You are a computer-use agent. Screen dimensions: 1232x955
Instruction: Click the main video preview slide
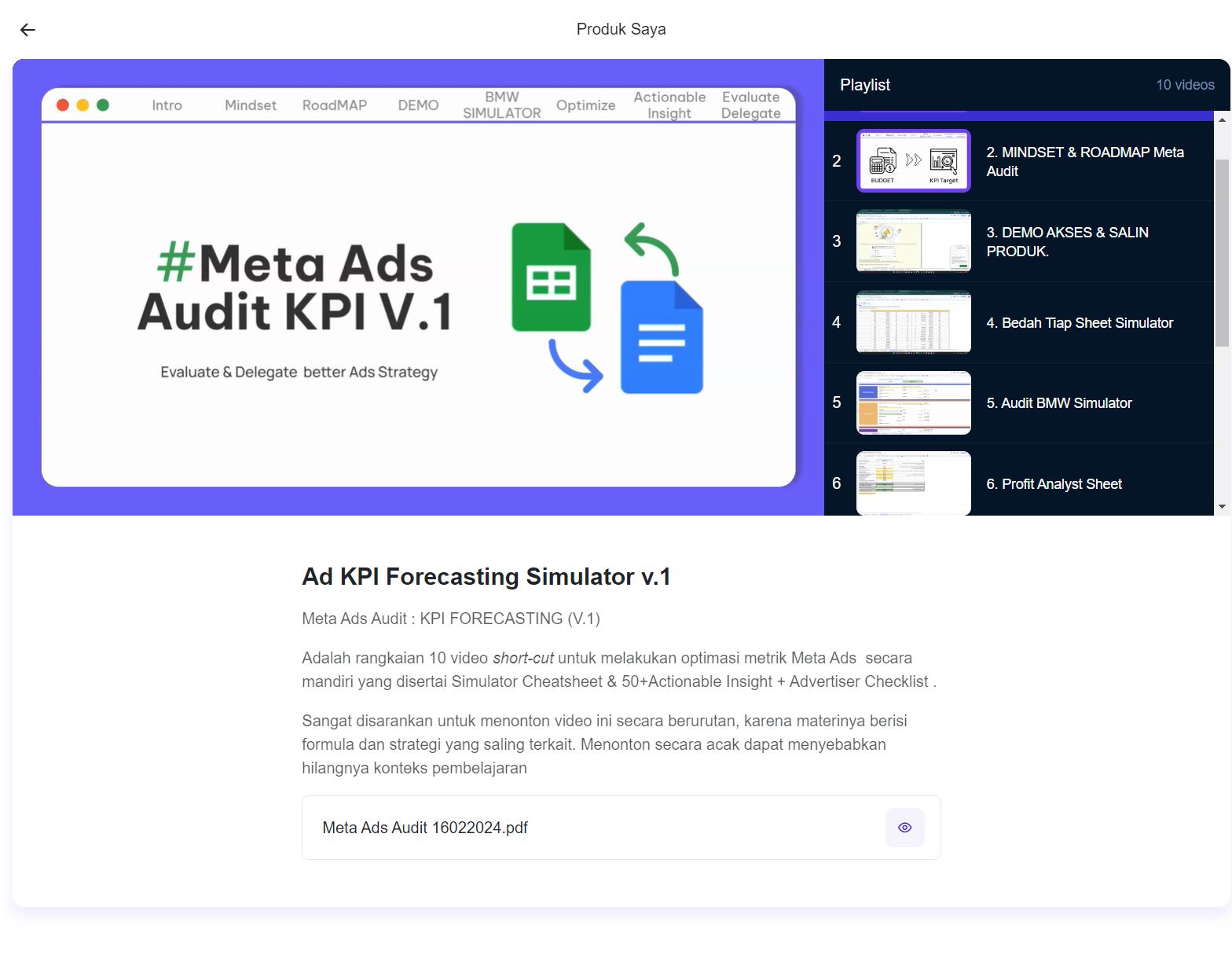(x=418, y=287)
